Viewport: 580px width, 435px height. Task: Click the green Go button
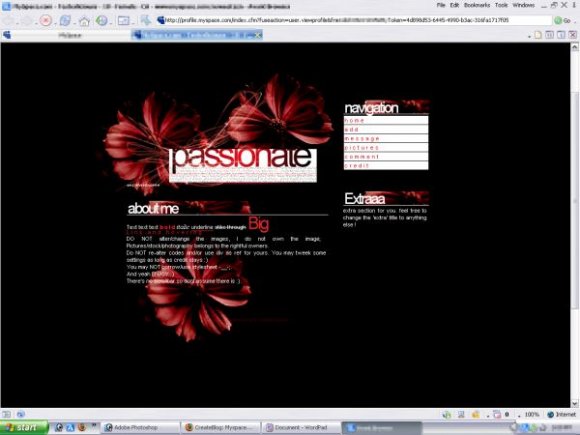pyautogui.click(x=562, y=21)
